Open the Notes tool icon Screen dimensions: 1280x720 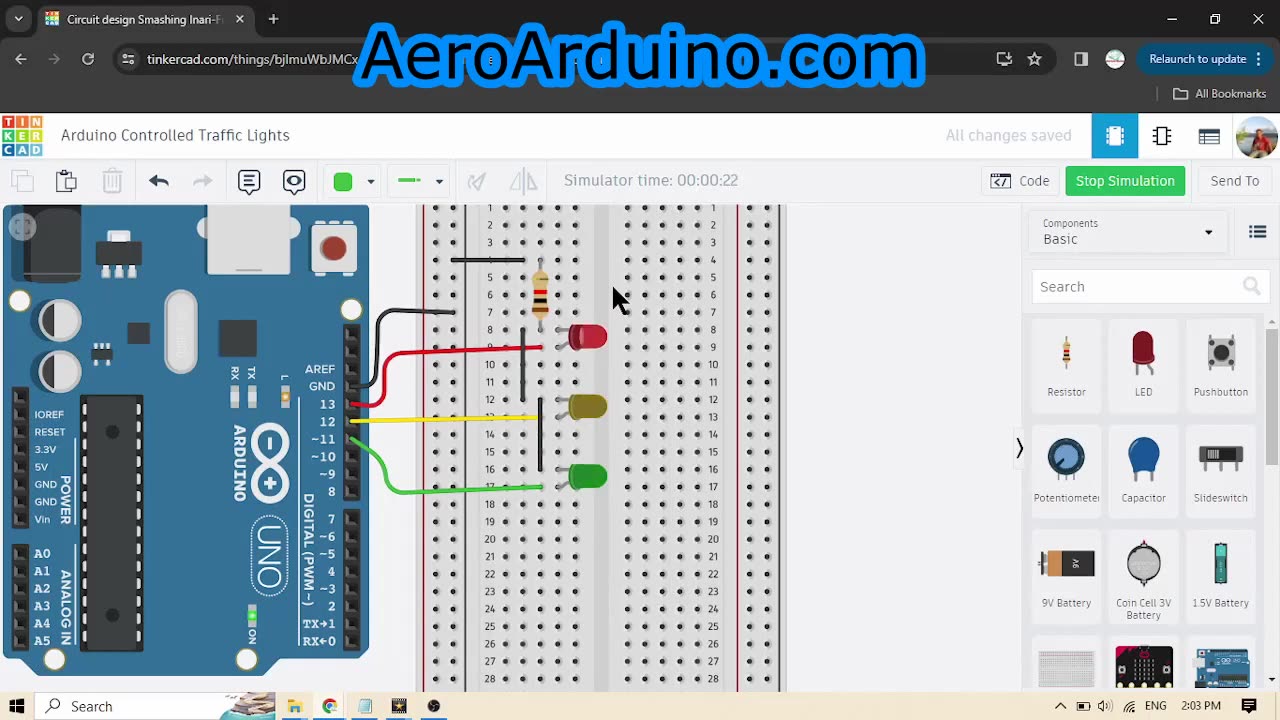coord(249,181)
